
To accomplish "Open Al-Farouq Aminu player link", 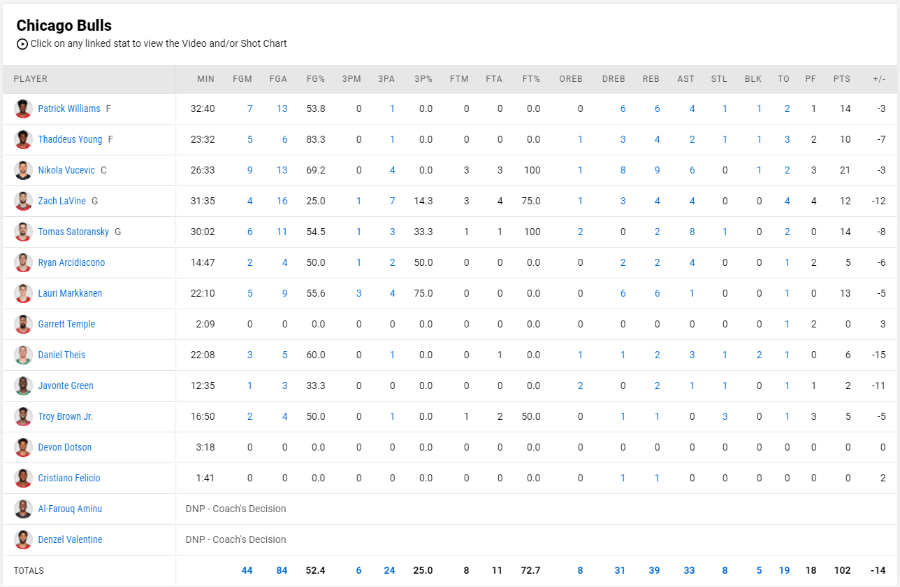I will (x=70, y=509).
